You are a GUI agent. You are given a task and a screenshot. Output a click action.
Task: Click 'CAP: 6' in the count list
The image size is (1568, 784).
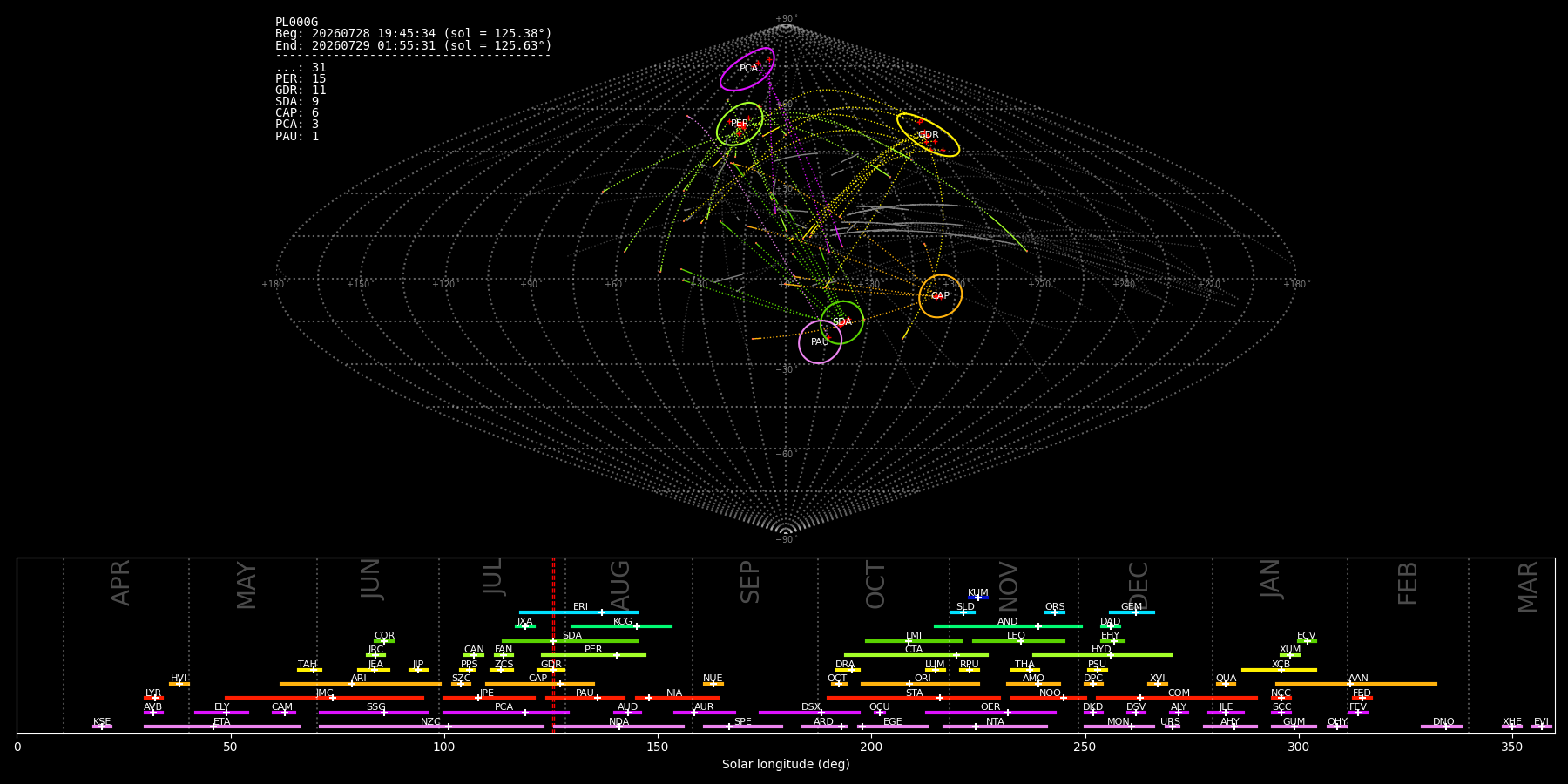[297, 113]
